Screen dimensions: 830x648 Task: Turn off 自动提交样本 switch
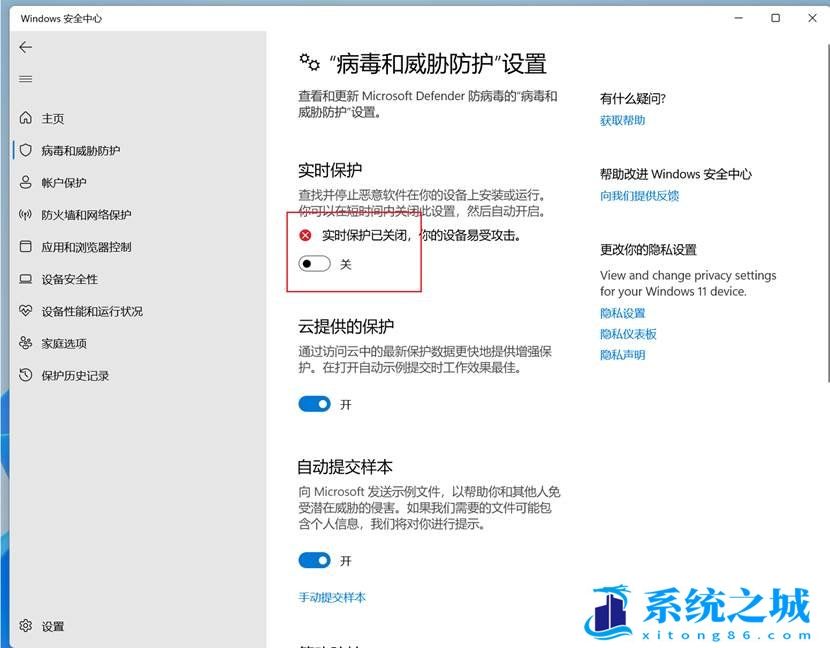(313, 560)
